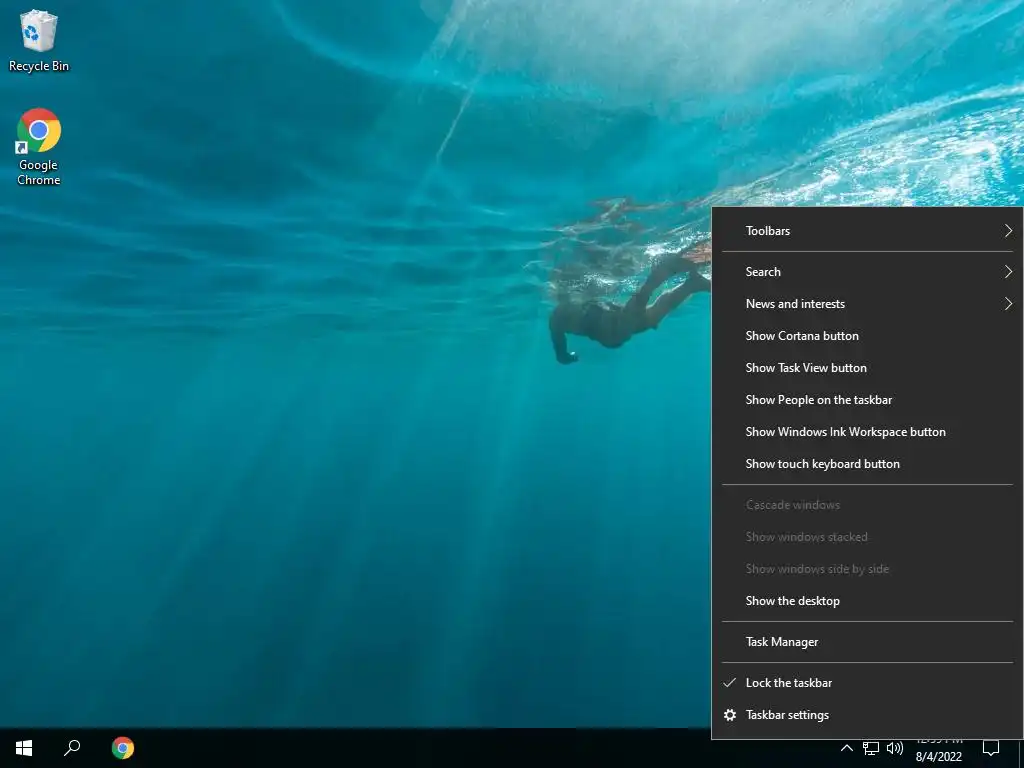The width and height of the screenshot is (1024, 768).
Task: Toggle Show Windows Ink Workspace button
Action: [x=867, y=432]
